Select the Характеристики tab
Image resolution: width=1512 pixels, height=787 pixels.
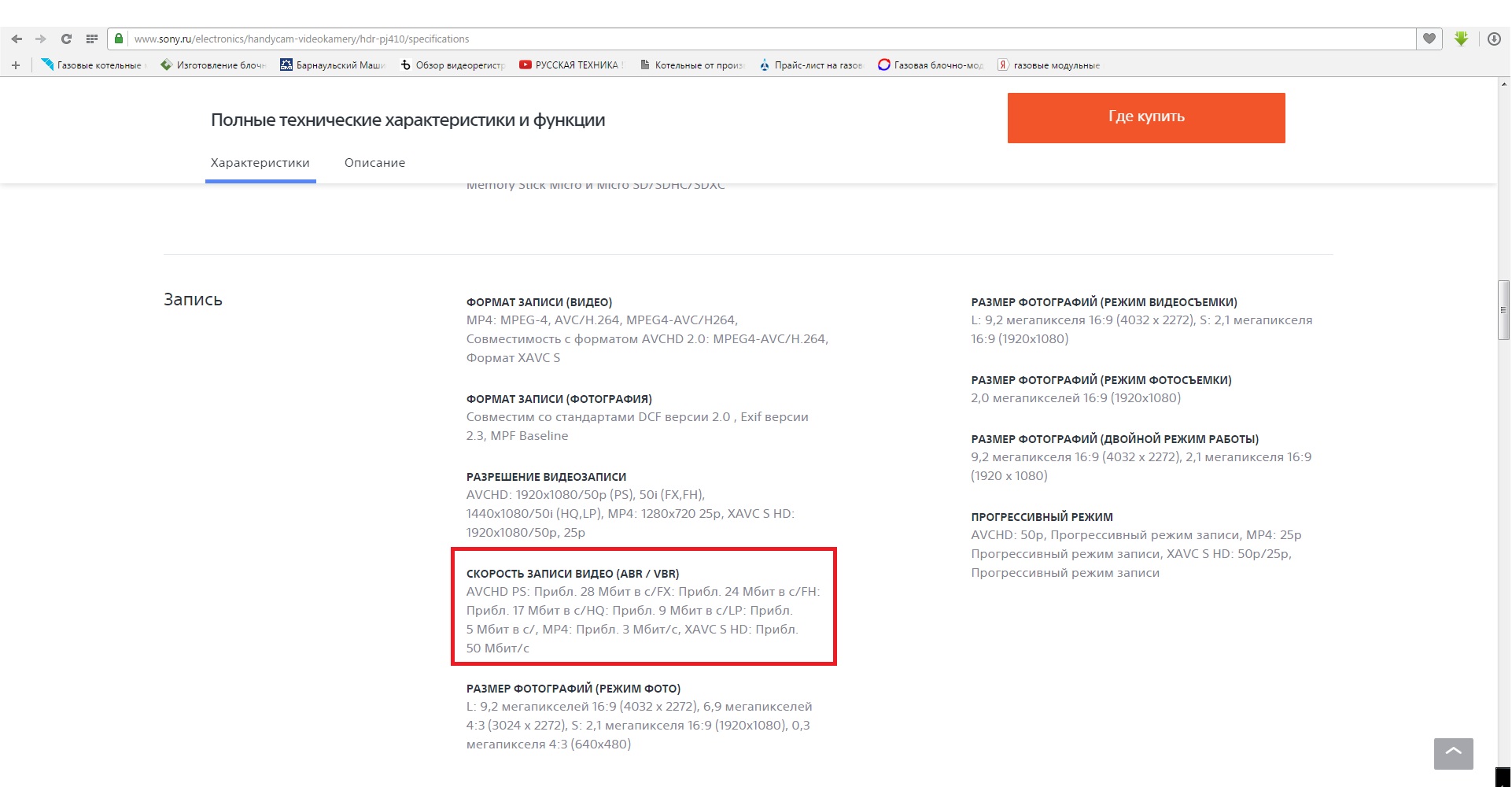pos(260,163)
